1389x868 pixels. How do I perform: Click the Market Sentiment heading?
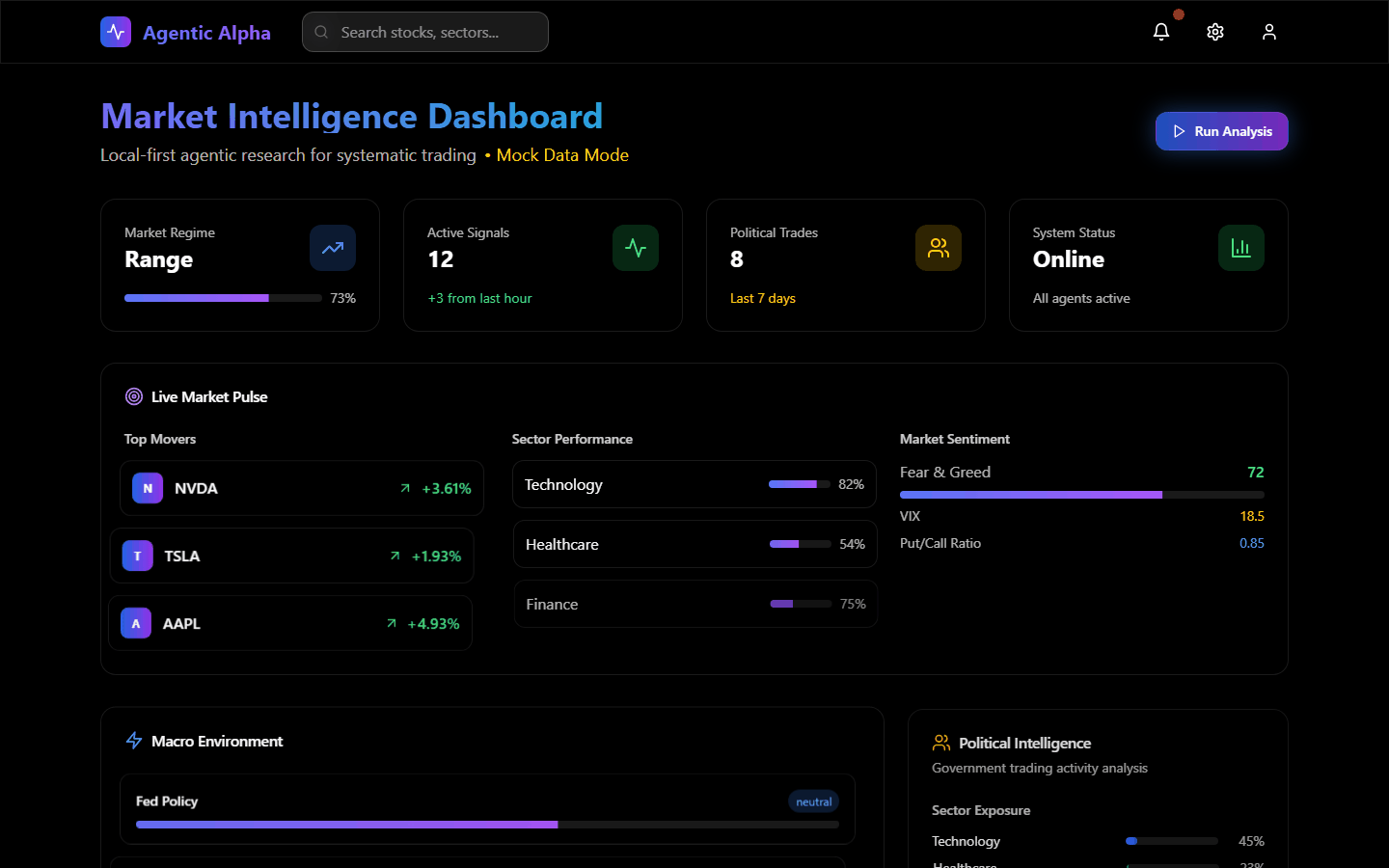tap(955, 439)
